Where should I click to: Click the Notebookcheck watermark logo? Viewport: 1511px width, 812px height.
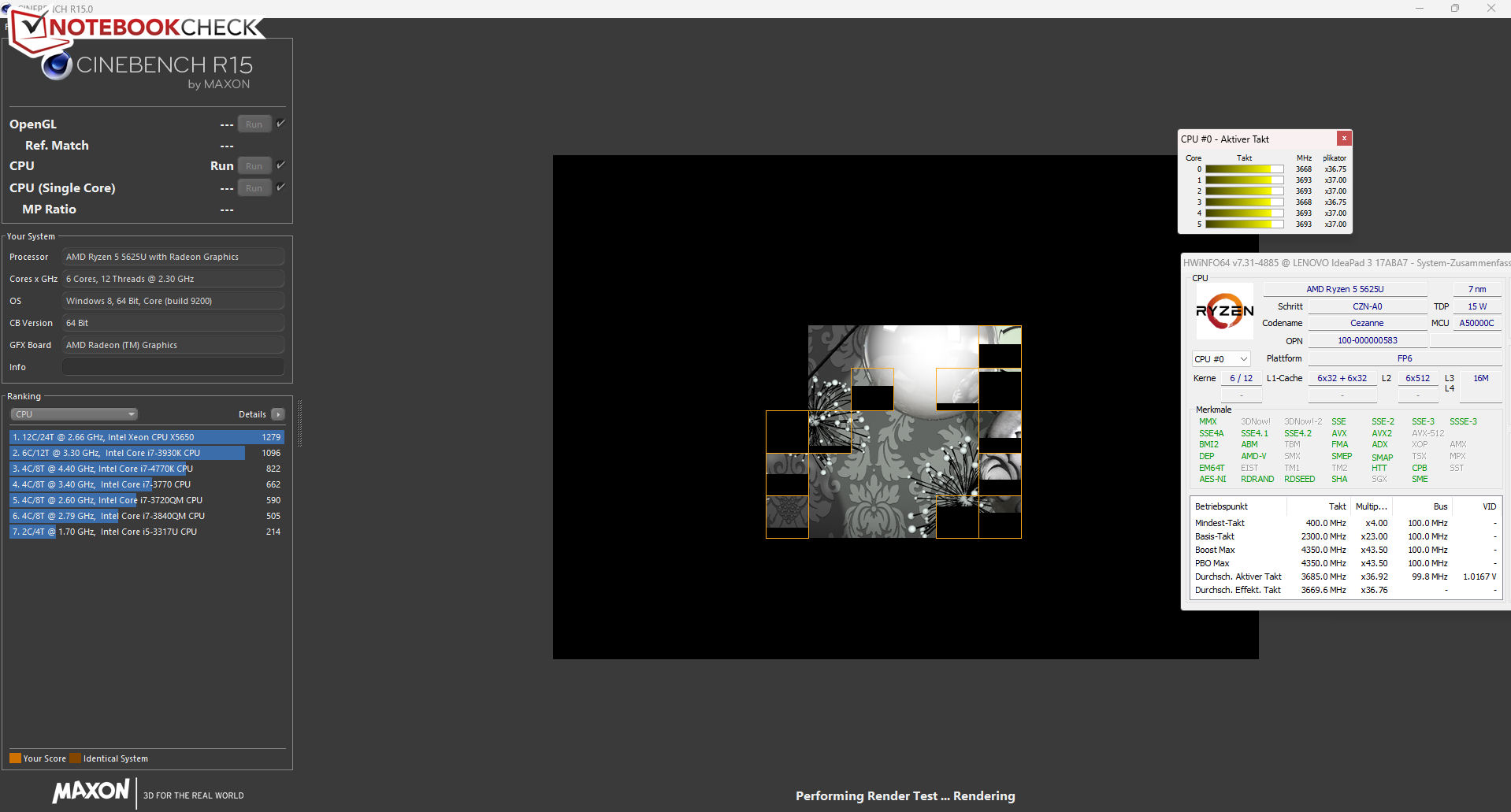coord(134,28)
